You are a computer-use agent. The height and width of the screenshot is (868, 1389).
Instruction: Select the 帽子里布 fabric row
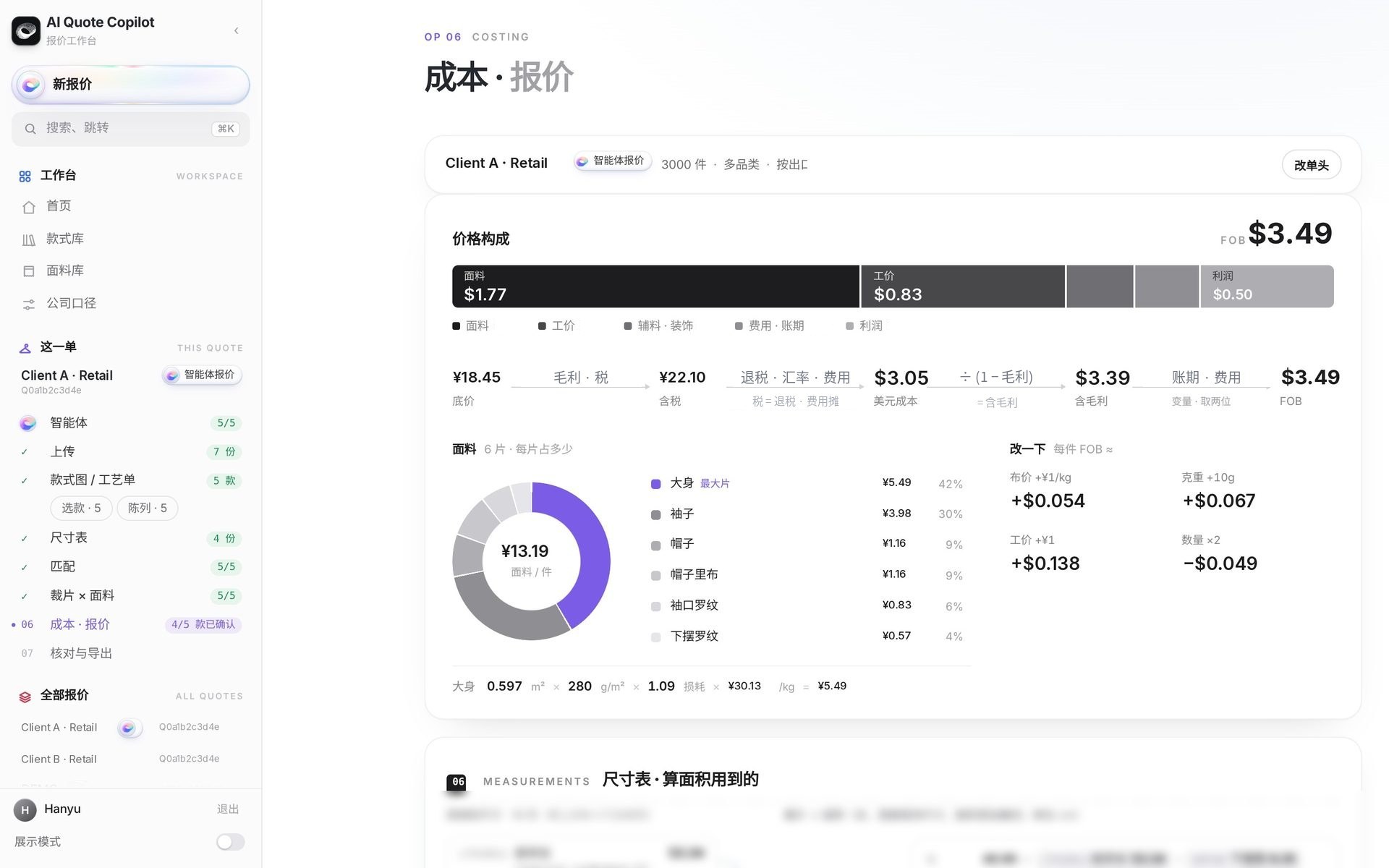pos(807,574)
